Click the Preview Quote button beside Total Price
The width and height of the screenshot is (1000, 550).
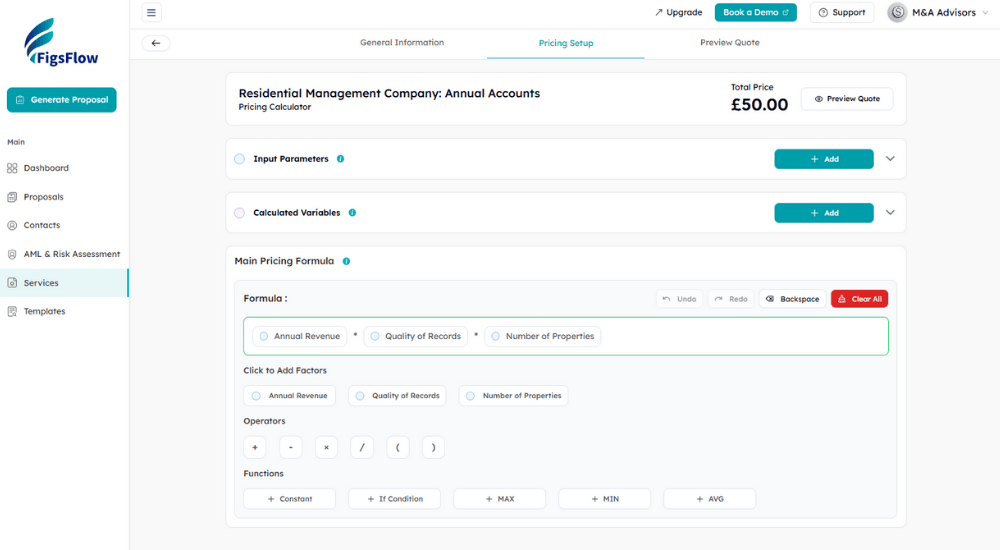click(x=847, y=99)
